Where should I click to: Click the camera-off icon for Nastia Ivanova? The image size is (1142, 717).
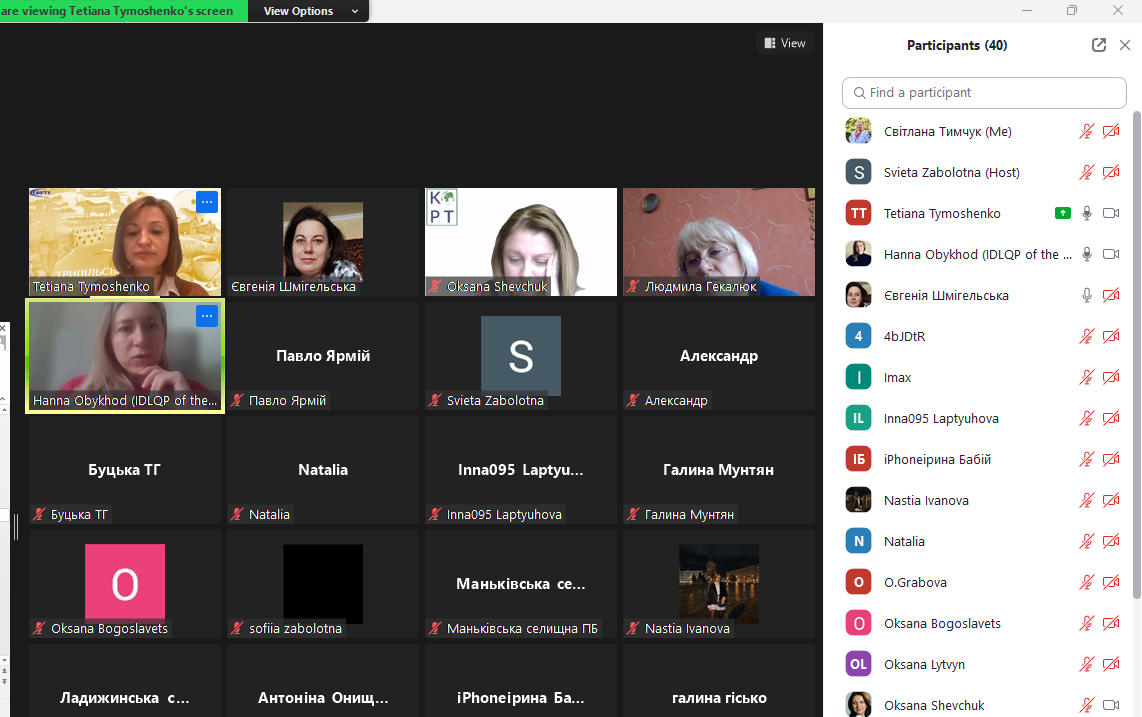click(1111, 501)
